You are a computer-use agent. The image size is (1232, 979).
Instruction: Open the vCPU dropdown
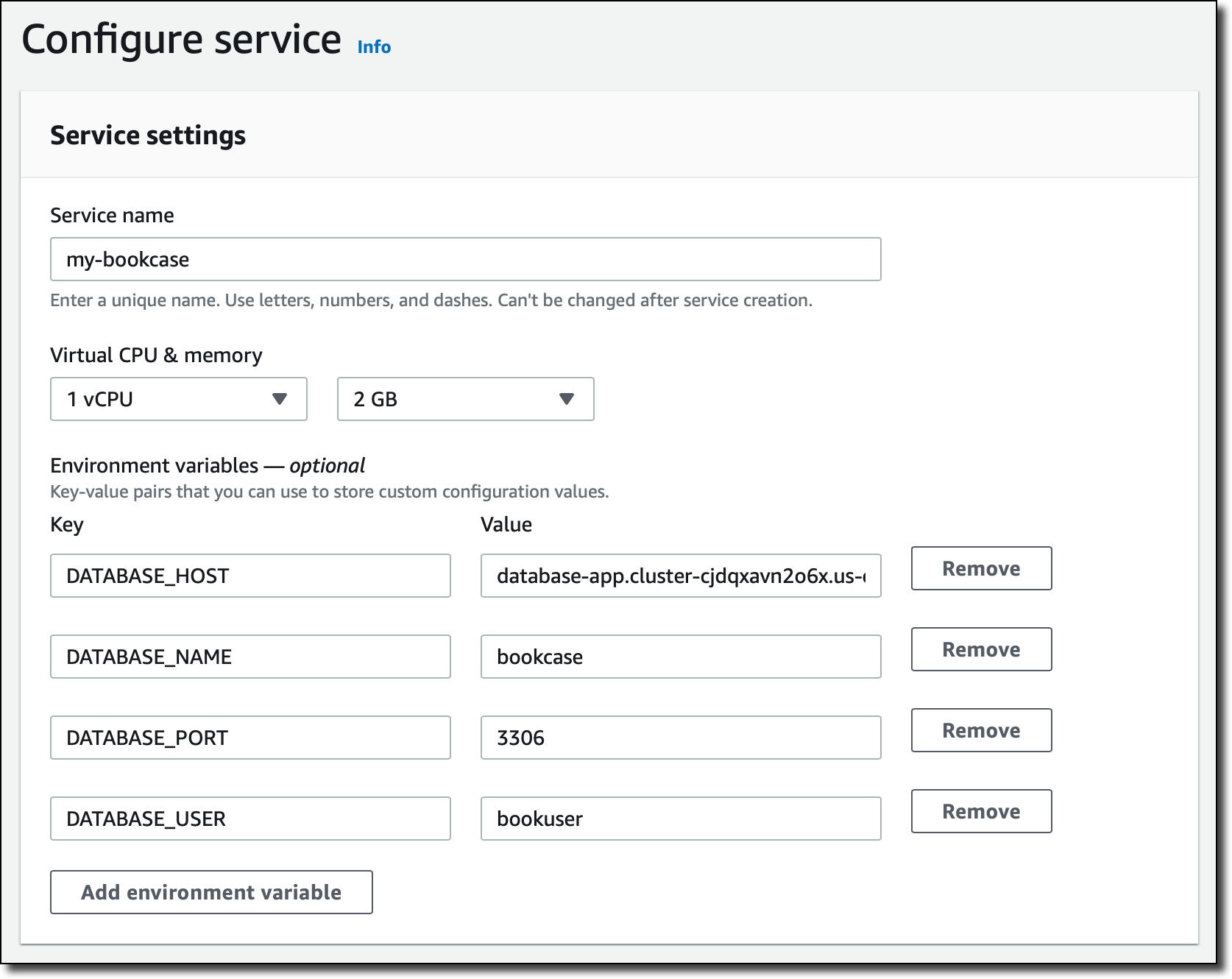(178, 399)
